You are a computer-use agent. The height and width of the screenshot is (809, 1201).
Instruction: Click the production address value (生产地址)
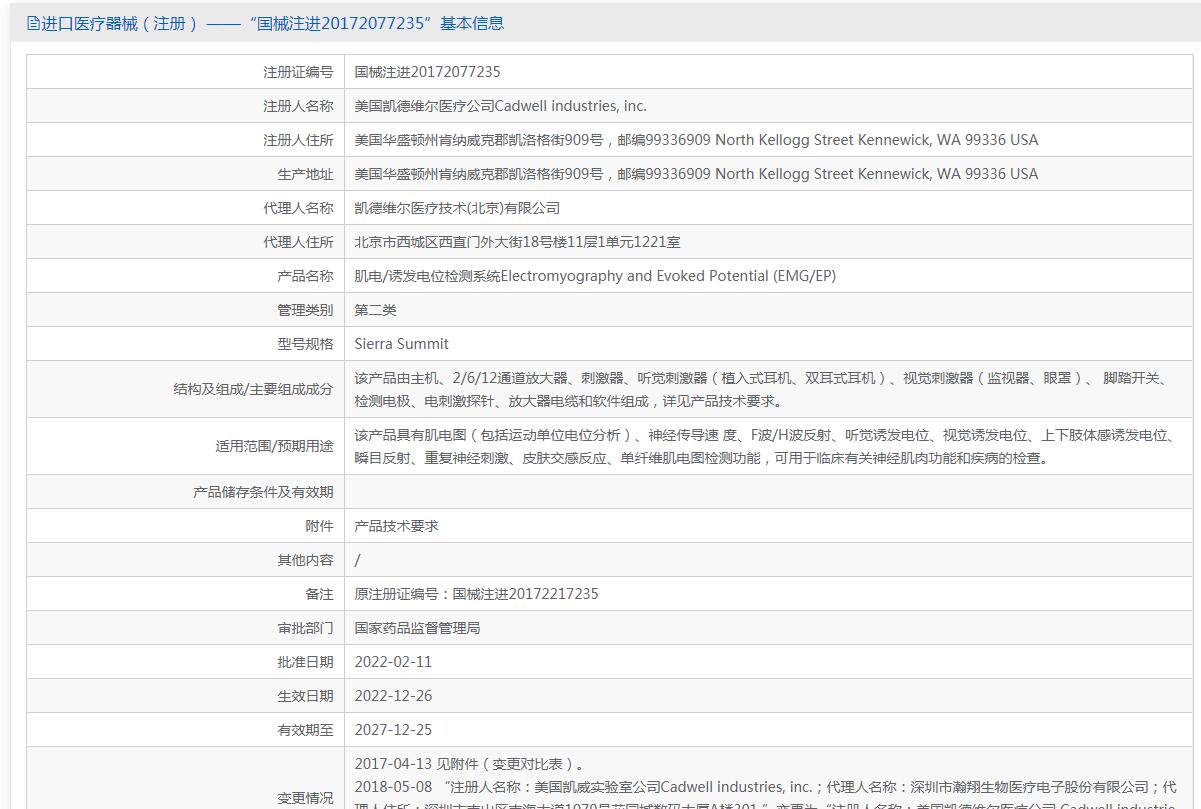(696, 174)
